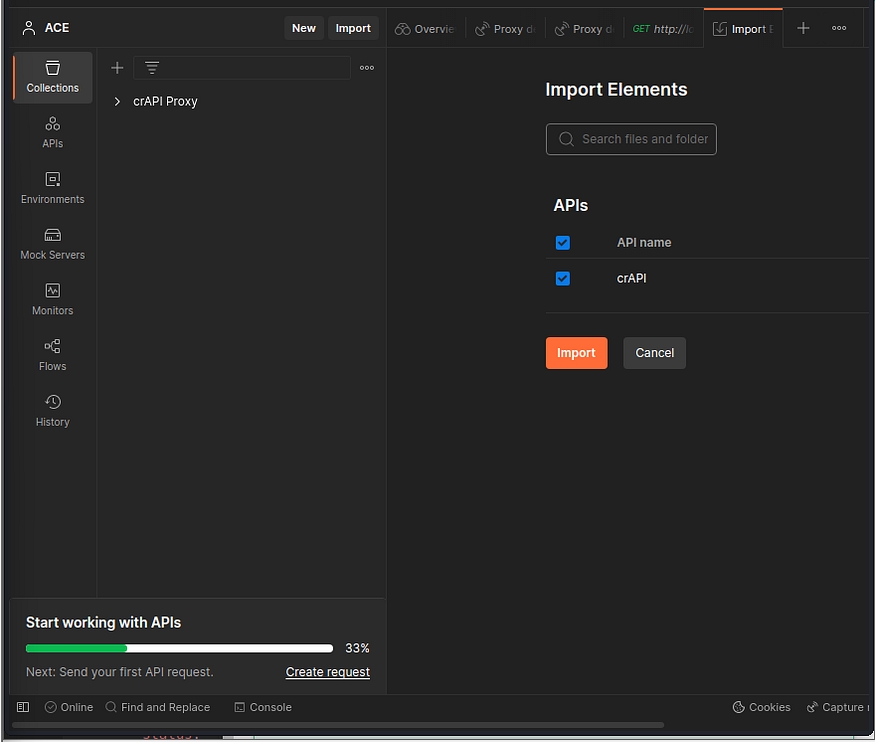Toggle the select-all API name checkbox
875x742 pixels.
pyautogui.click(x=562, y=243)
